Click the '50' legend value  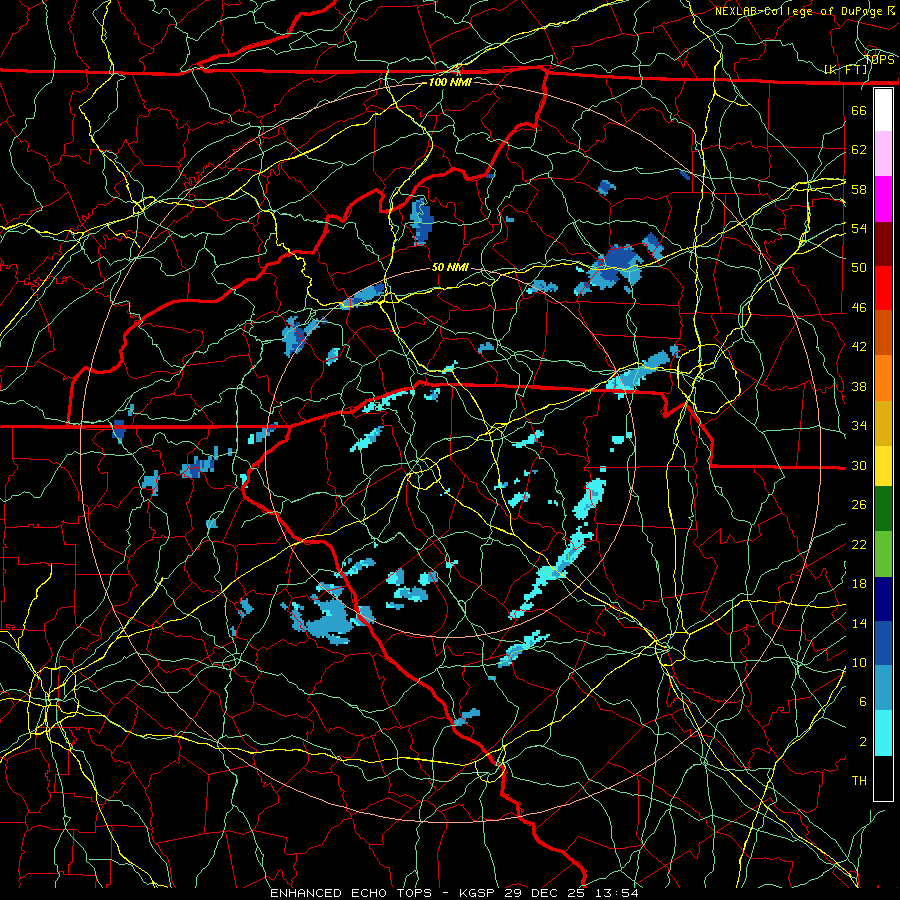(x=859, y=268)
